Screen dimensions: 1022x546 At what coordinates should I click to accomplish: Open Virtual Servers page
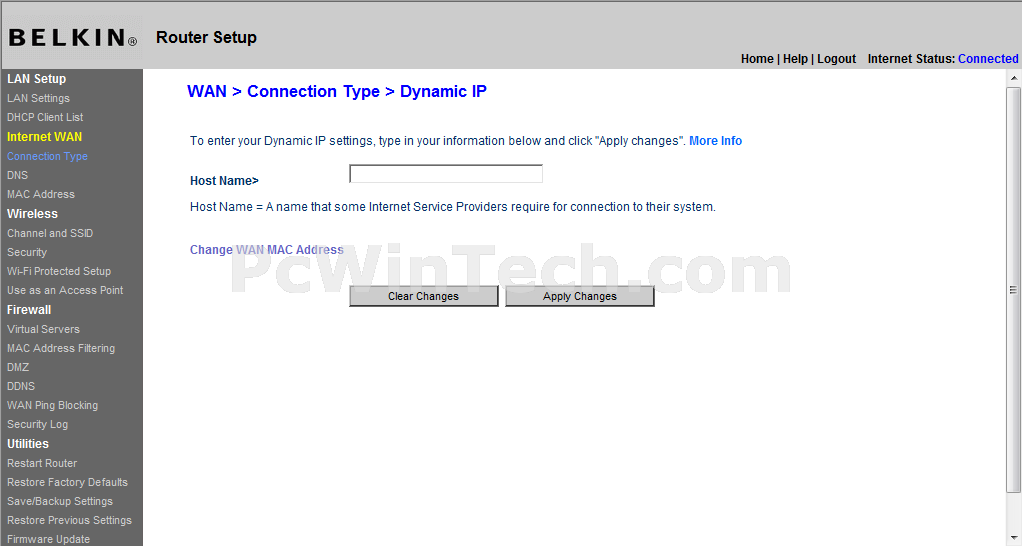(43, 329)
